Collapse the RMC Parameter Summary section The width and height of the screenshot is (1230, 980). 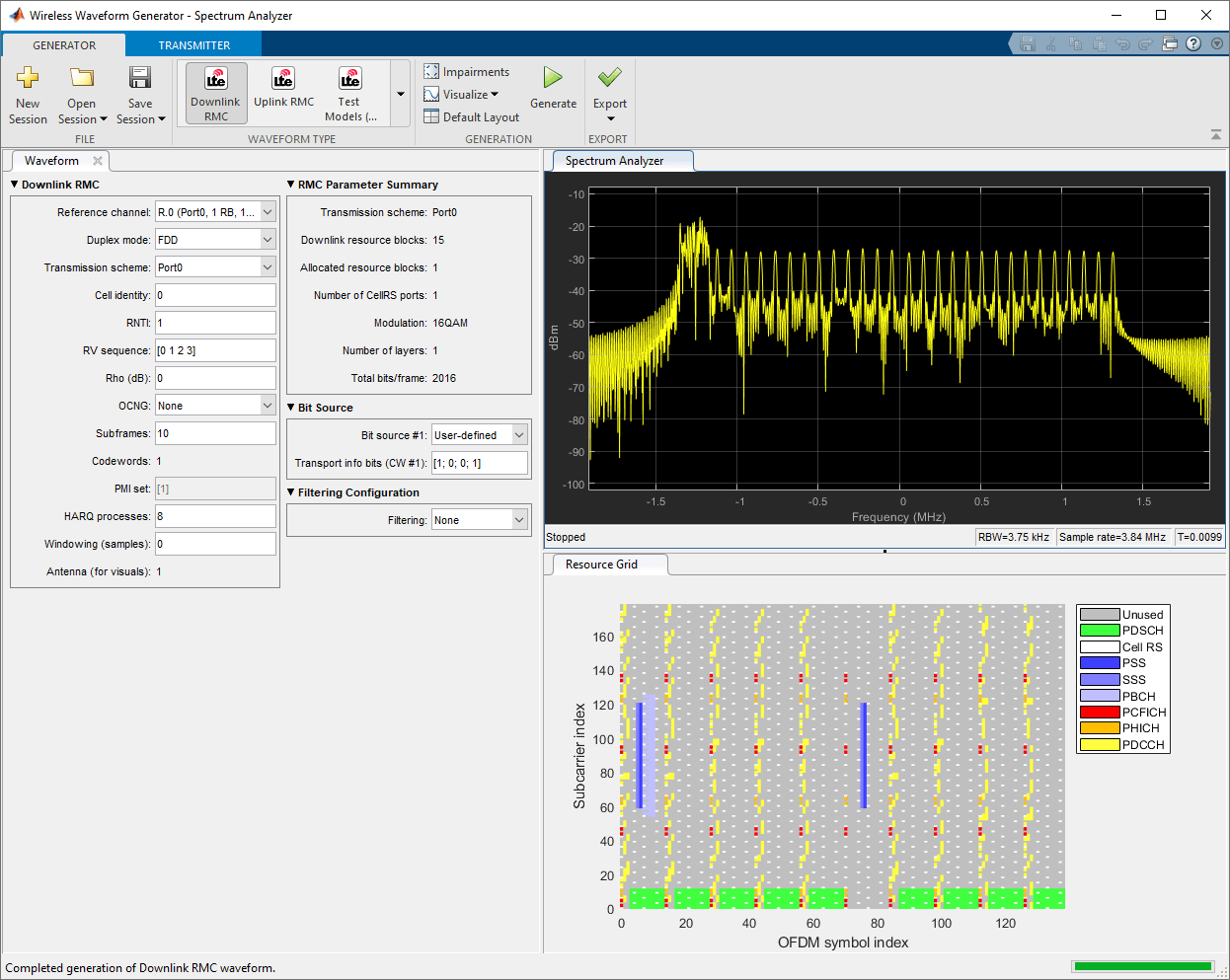[x=290, y=185]
